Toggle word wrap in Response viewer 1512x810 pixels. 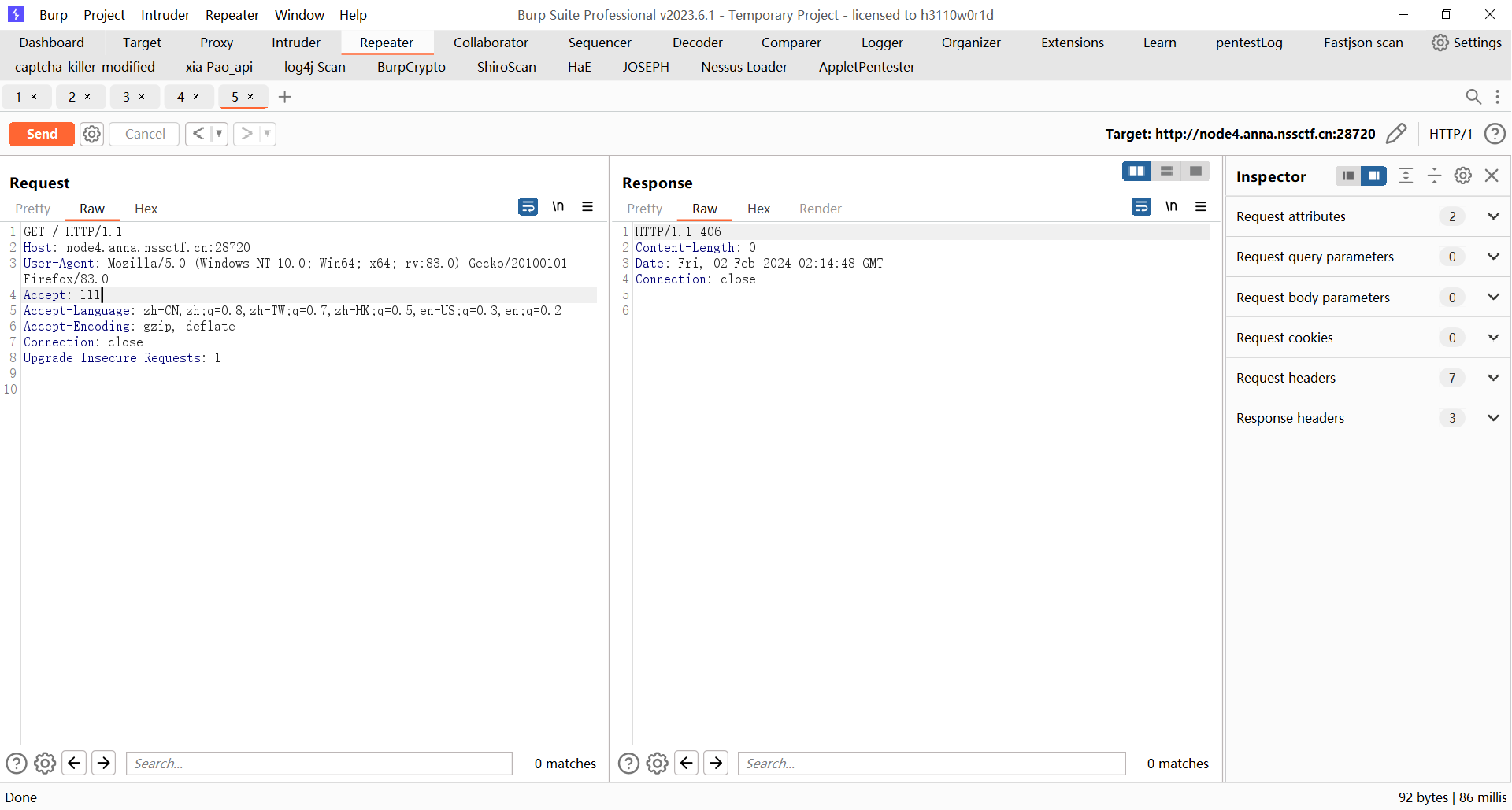1141,207
